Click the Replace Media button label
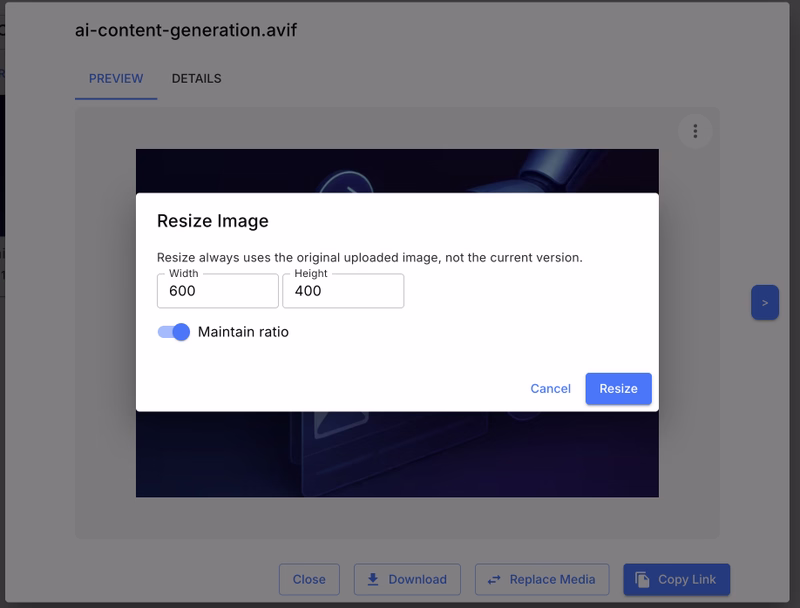Screen dimensions: 800x608 coord(552,579)
